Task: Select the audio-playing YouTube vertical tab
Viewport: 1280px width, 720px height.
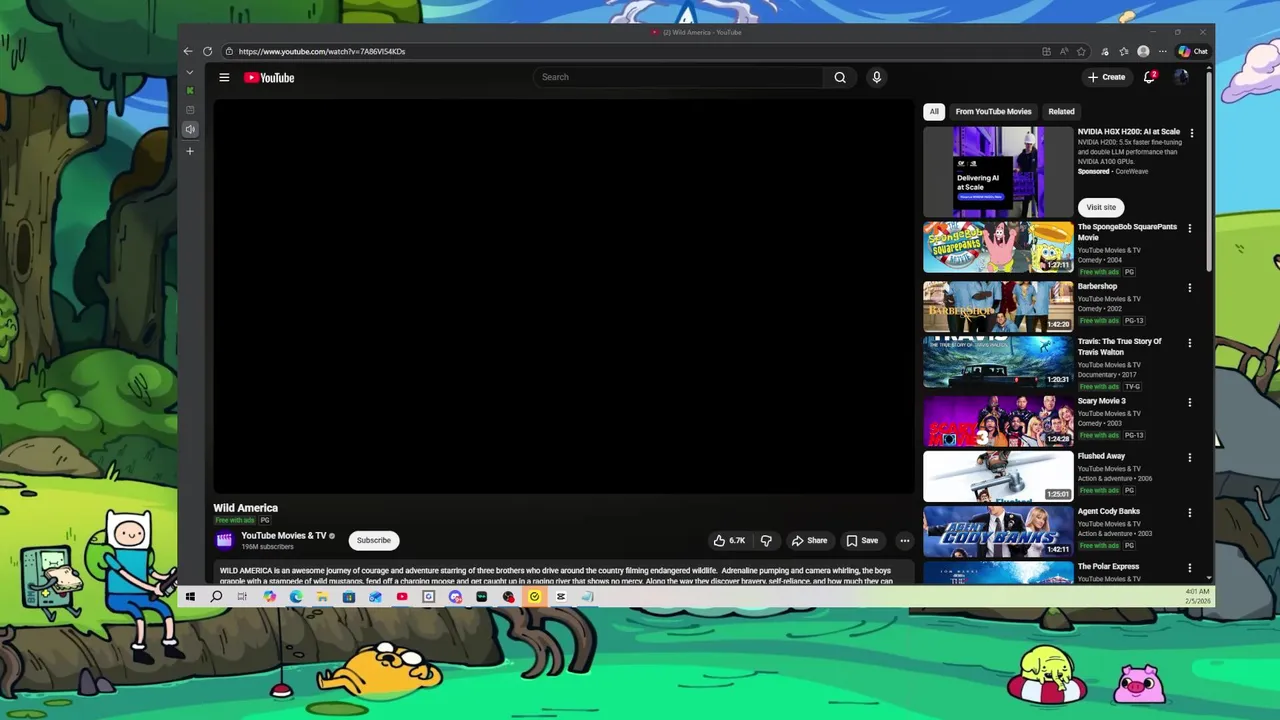Action: coord(190,129)
